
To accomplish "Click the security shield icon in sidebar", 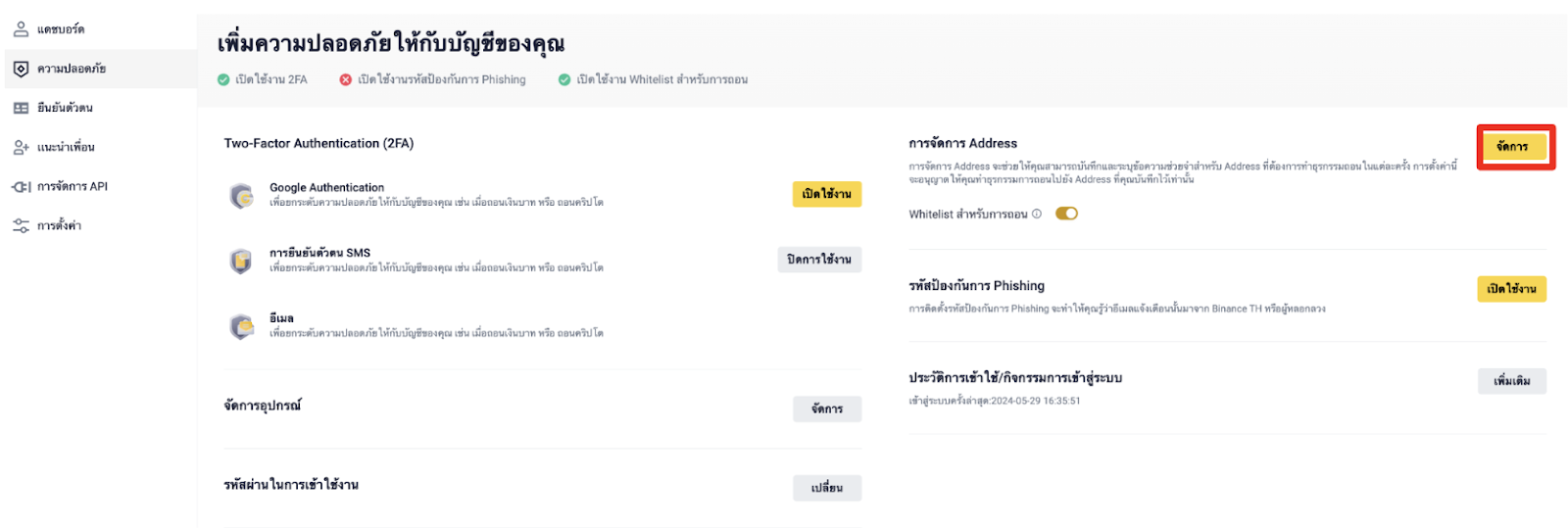I will tap(21, 69).
